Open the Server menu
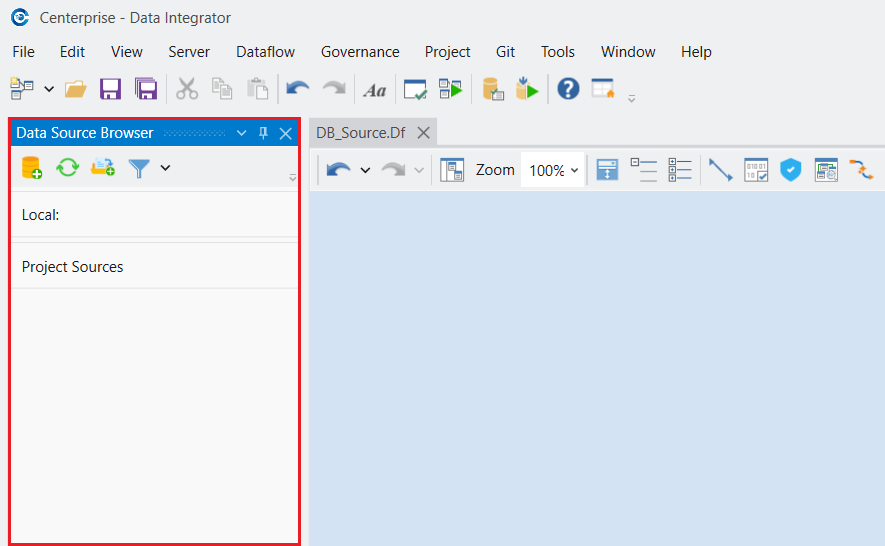 coord(189,52)
